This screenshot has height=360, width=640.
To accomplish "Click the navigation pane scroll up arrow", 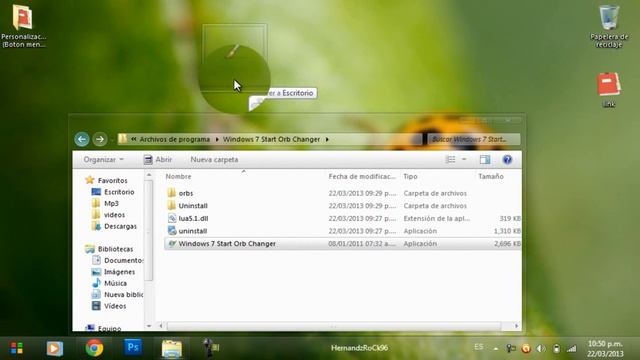I will coord(149,175).
